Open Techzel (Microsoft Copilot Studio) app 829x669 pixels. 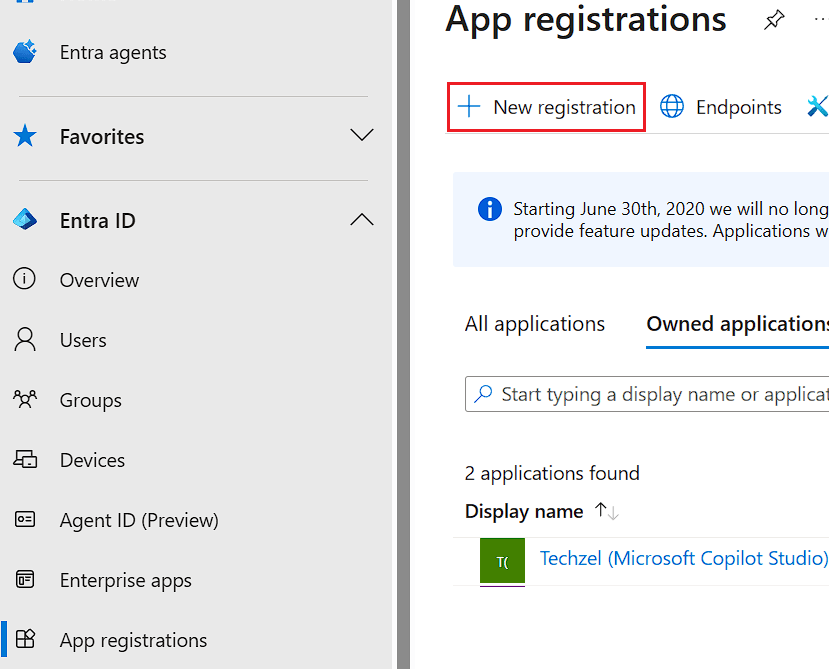[x=684, y=558]
